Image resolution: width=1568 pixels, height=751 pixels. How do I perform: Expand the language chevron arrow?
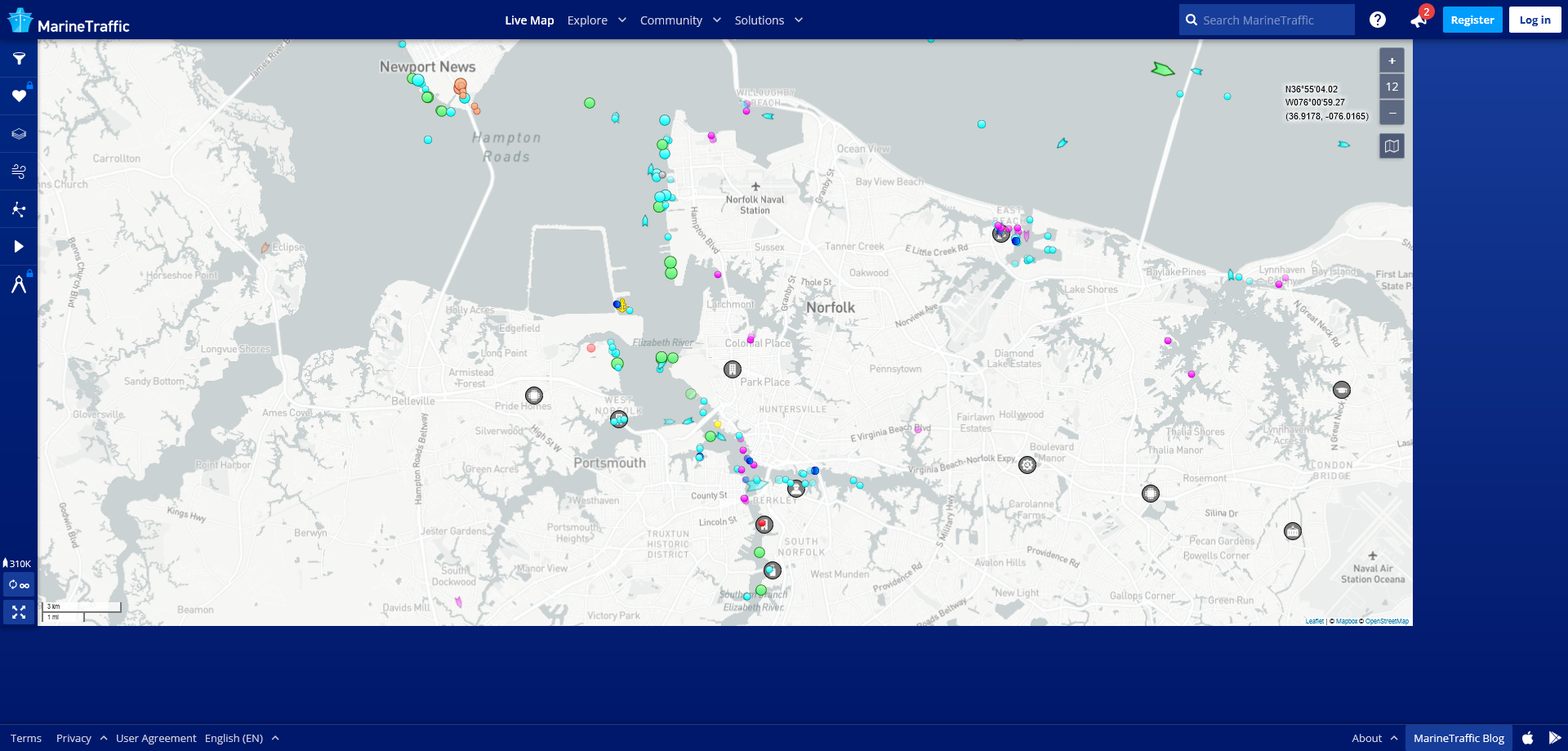point(275,738)
